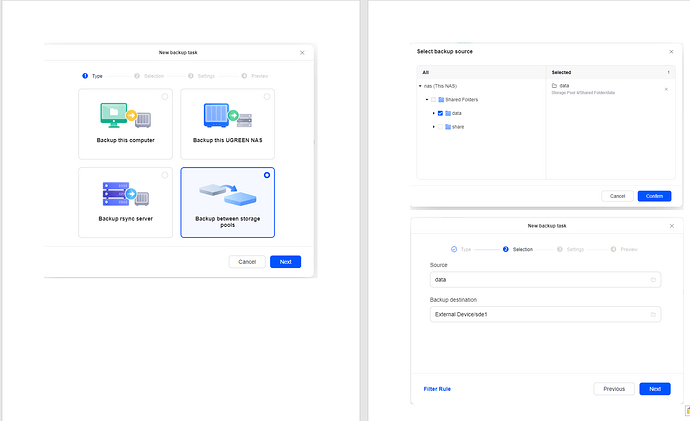The height and width of the screenshot is (421, 690).
Task: Open the Filter Rule link
Action: tap(437, 388)
